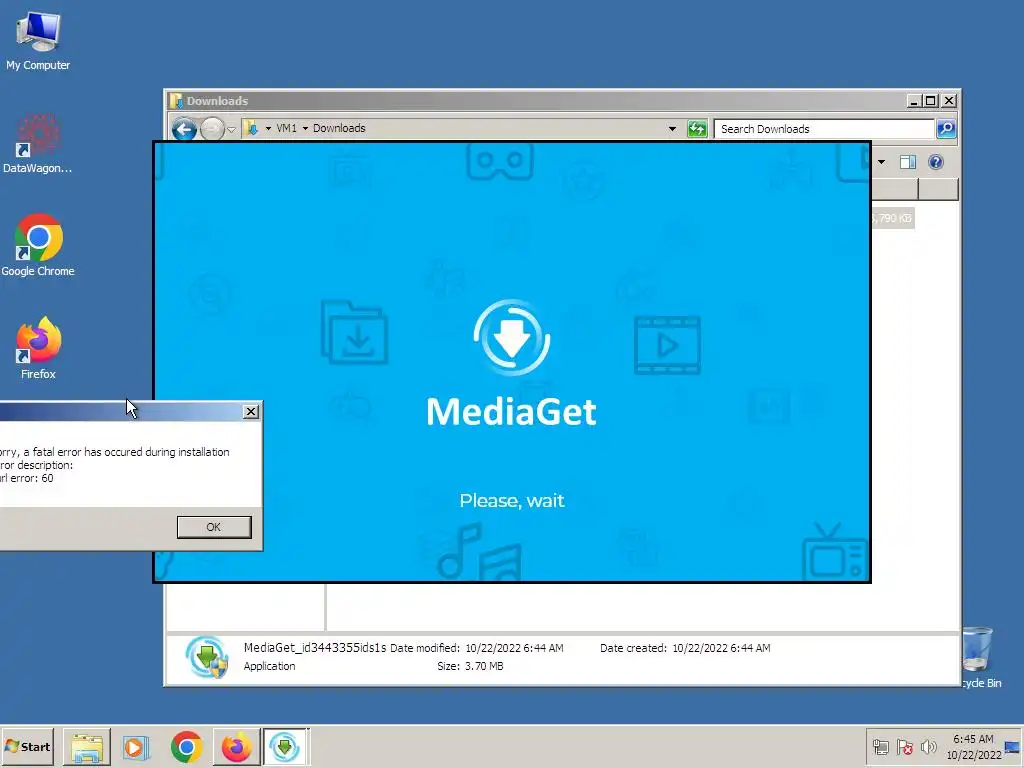Click the network tray icon
Screen dimensions: 1024x768
pyautogui.click(x=881, y=746)
